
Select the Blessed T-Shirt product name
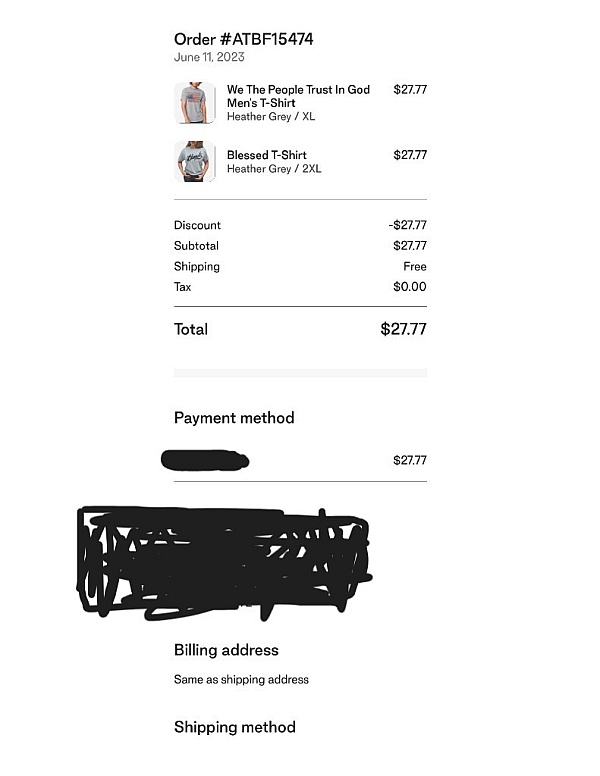(266, 155)
